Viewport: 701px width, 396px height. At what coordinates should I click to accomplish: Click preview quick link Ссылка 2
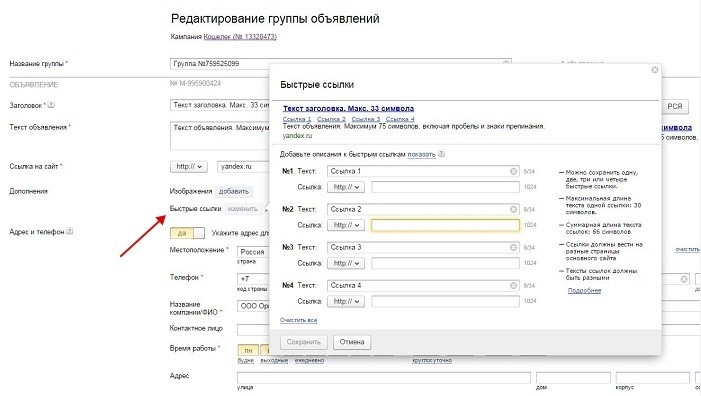331,119
